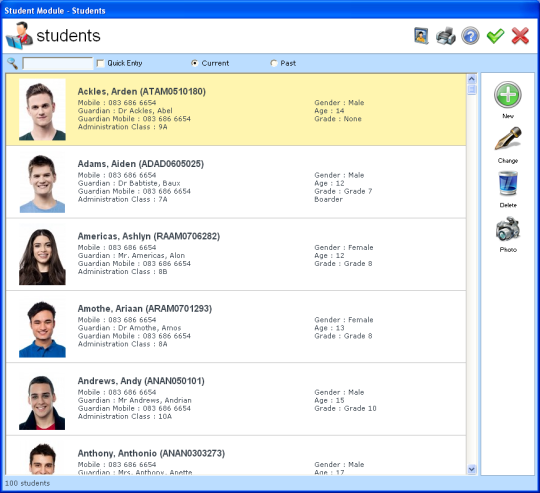Click the Change pen icon
This screenshot has height=493, width=540.
(x=508, y=139)
